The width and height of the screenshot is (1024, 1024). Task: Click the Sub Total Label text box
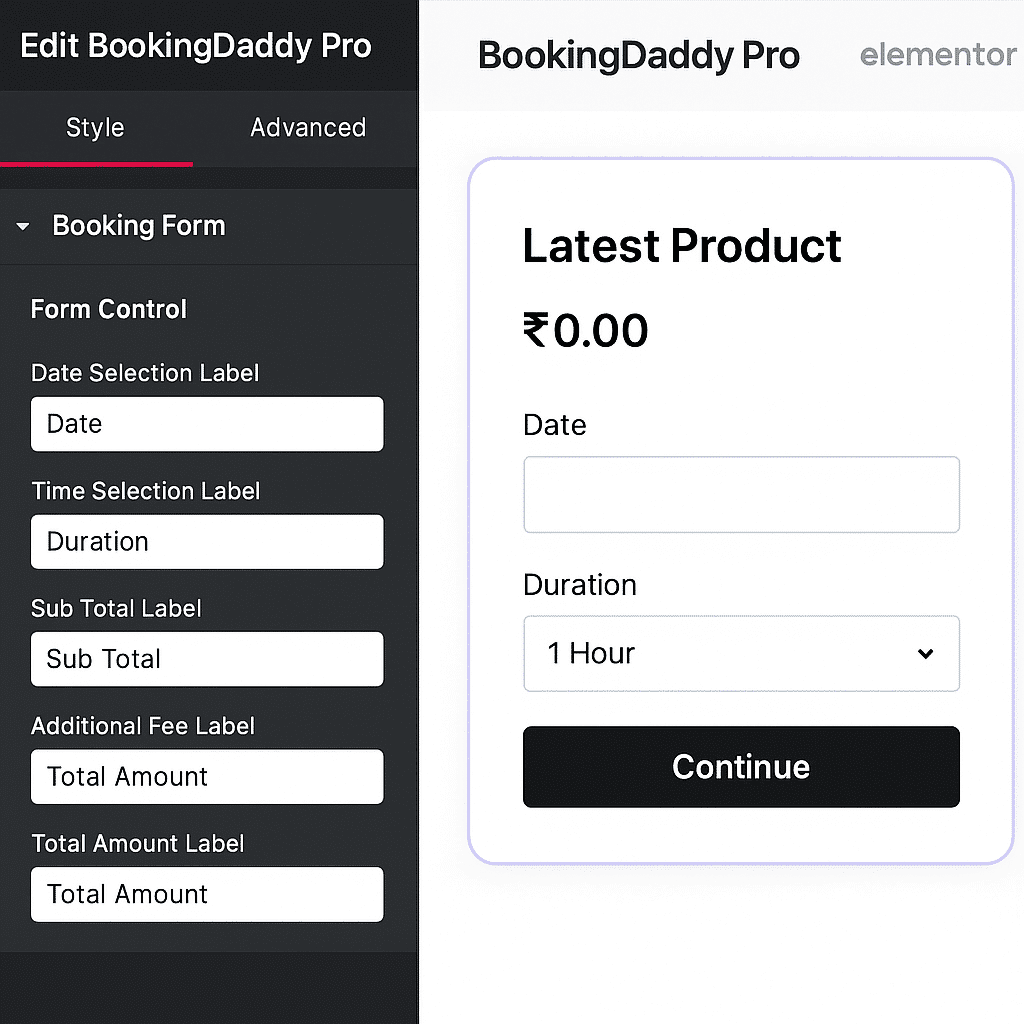click(207, 659)
